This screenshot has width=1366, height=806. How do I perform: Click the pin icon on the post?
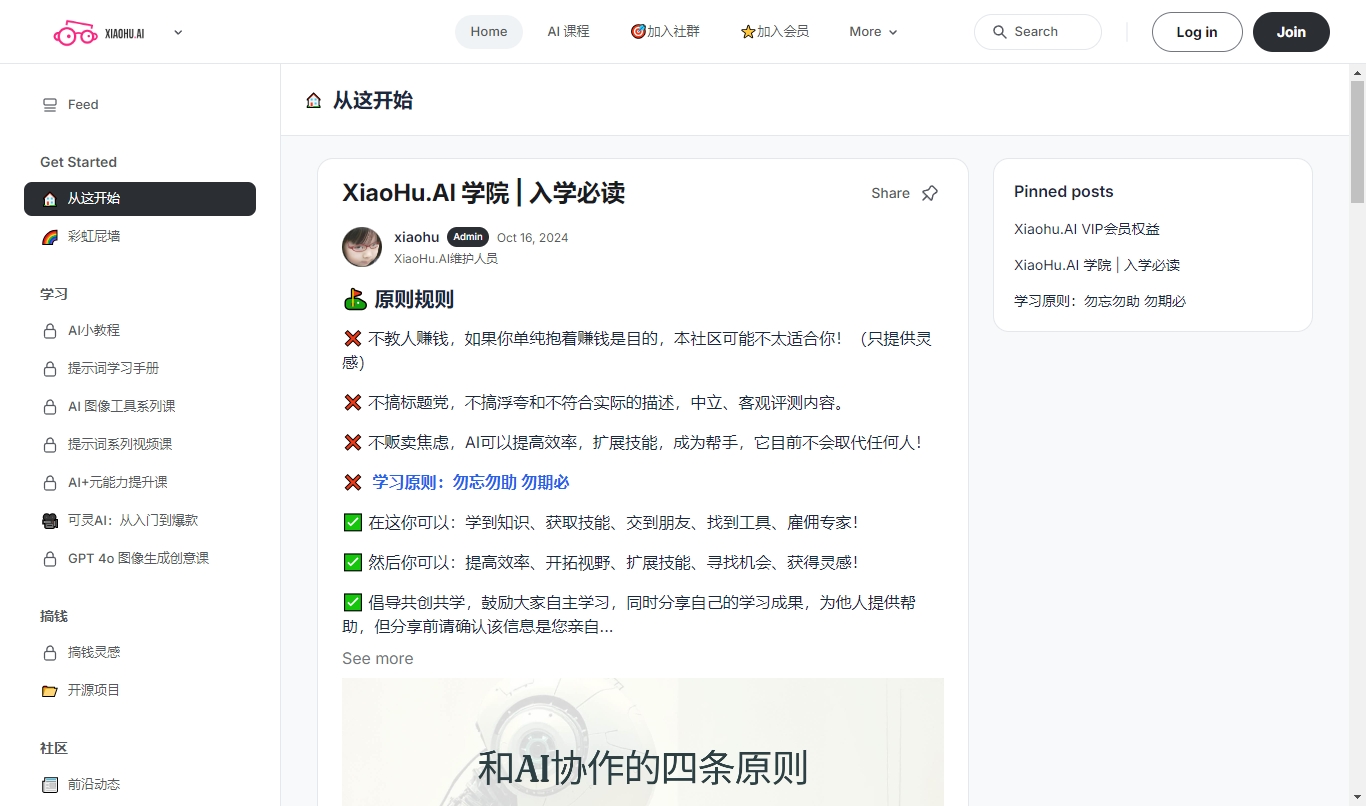[930, 193]
